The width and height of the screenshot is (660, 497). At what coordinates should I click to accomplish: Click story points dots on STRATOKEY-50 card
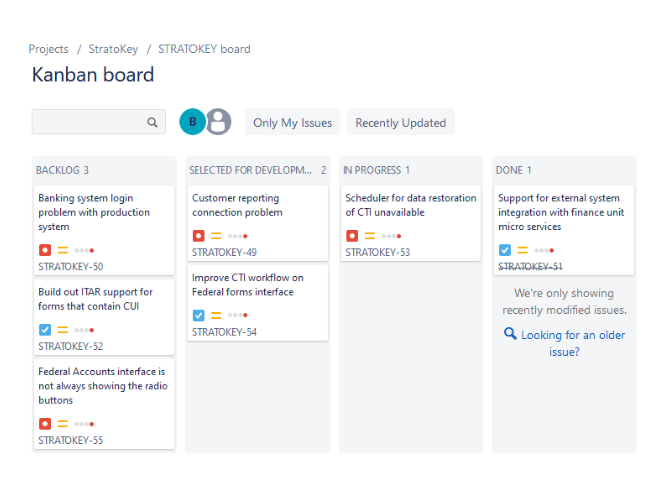tap(84, 250)
